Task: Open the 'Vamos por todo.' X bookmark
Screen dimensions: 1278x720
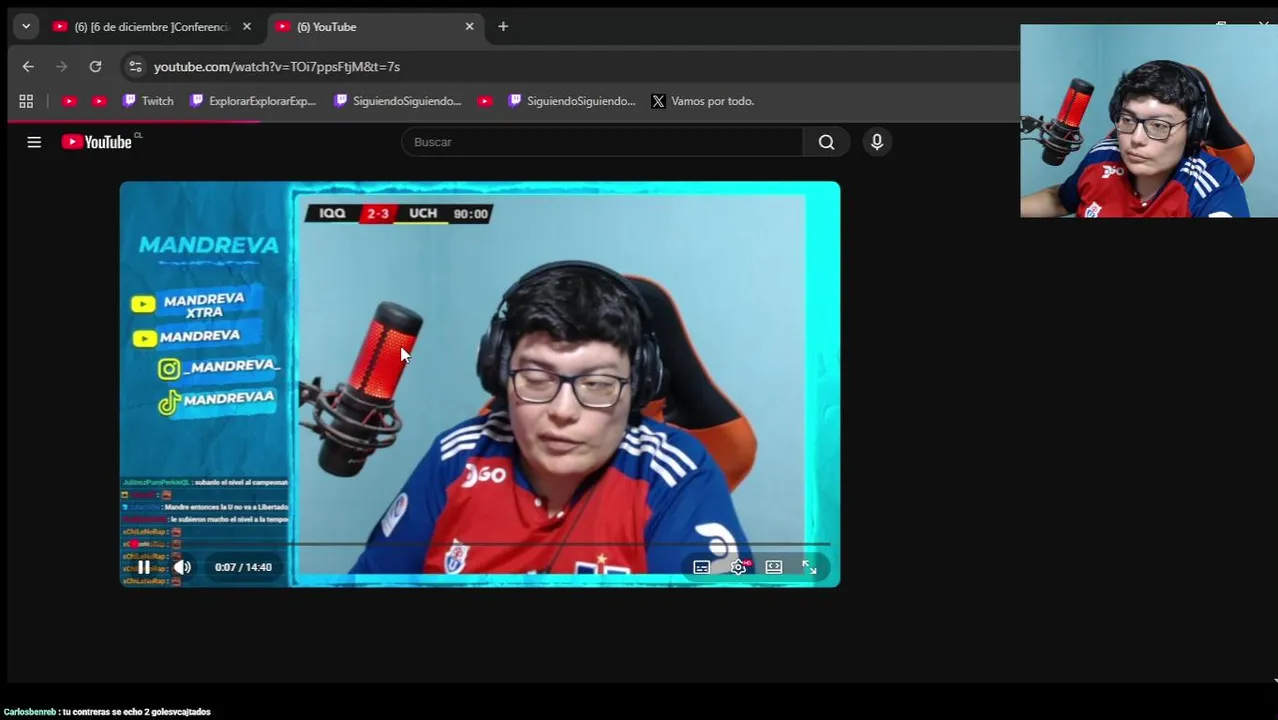Action: (x=703, y=101)
